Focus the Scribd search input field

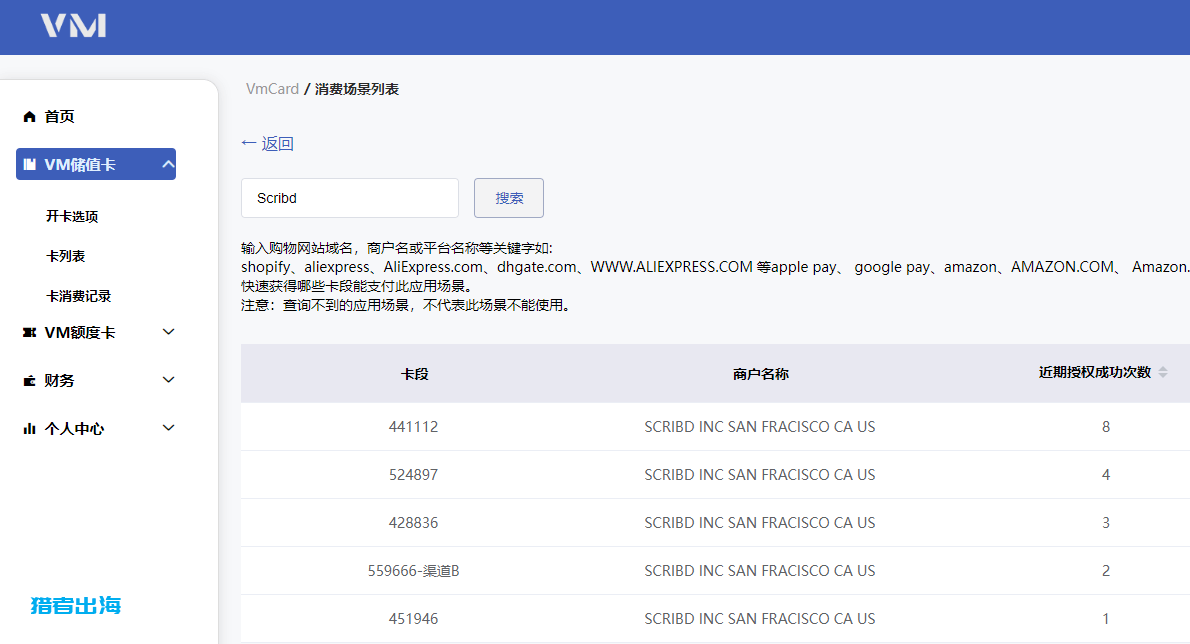350,198
